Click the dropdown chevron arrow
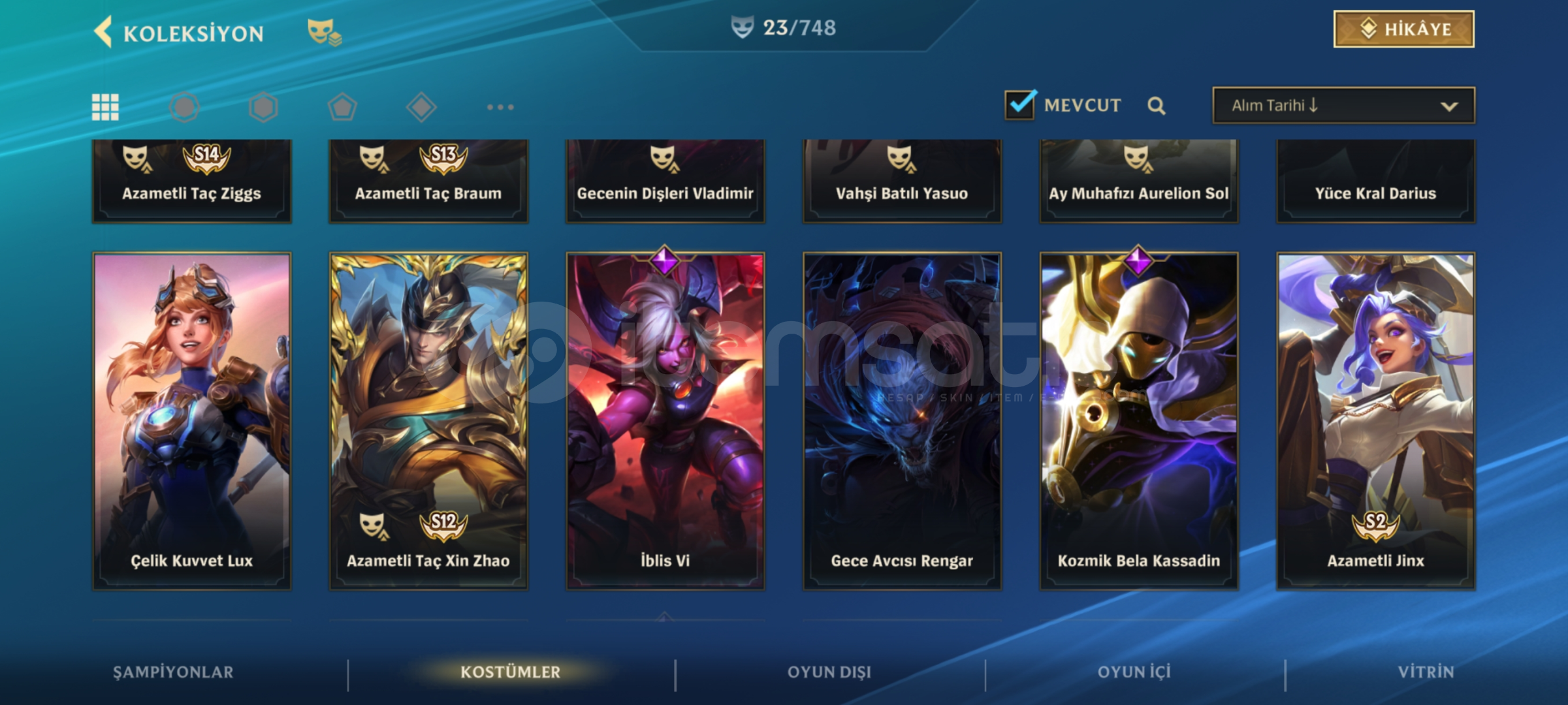 1449,106
